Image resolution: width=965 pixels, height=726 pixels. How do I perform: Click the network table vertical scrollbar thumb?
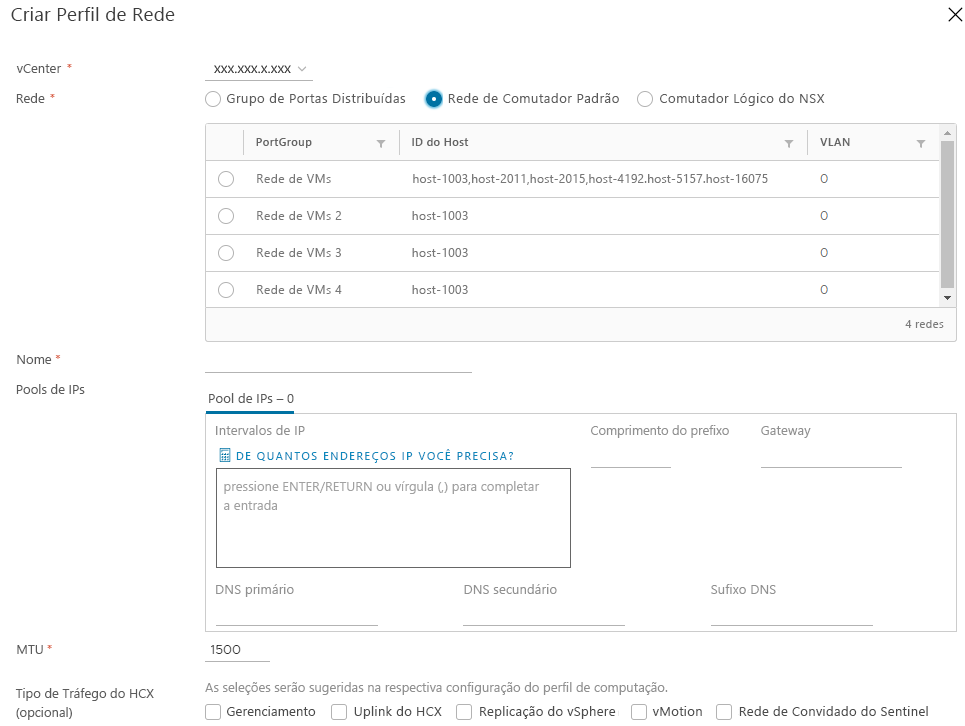click(947, 215)
